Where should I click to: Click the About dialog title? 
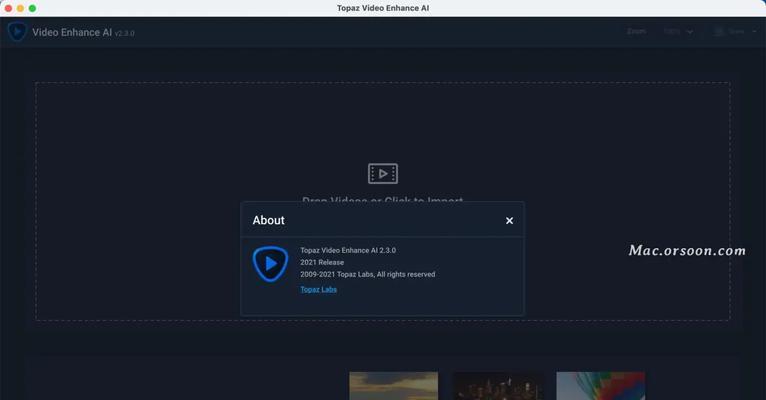[268, 220]
